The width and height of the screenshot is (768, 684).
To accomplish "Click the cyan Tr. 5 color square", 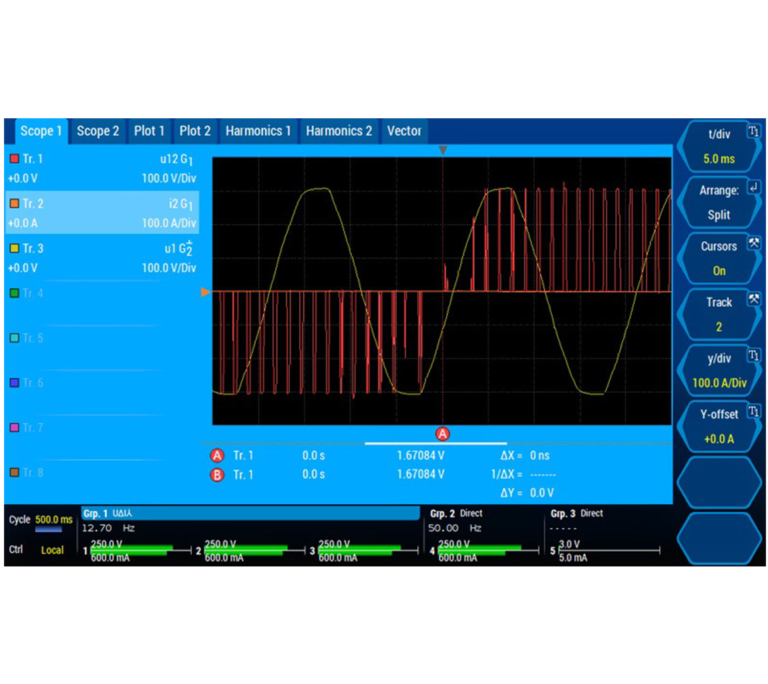I will tap(14, 338).
